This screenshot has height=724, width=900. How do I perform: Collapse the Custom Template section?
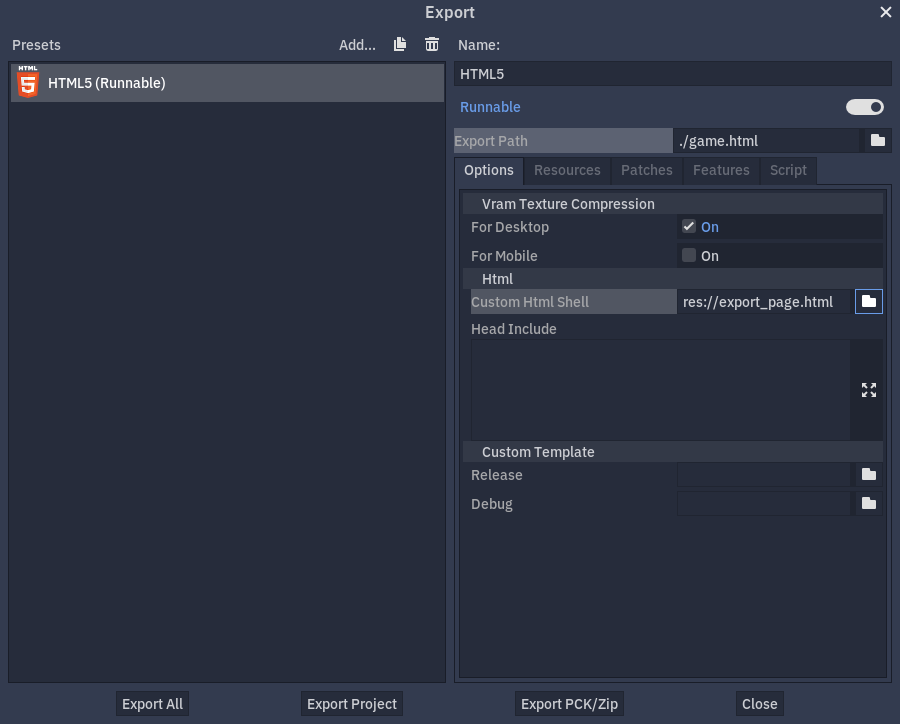pyautogui.click(x=538, y=452)
